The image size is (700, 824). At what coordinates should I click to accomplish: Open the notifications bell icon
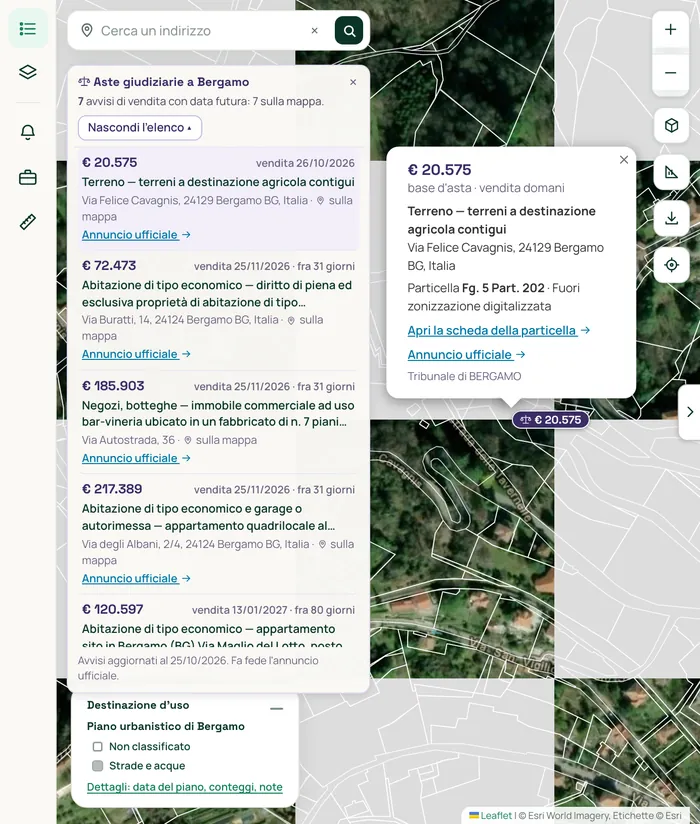coord(28,132)
